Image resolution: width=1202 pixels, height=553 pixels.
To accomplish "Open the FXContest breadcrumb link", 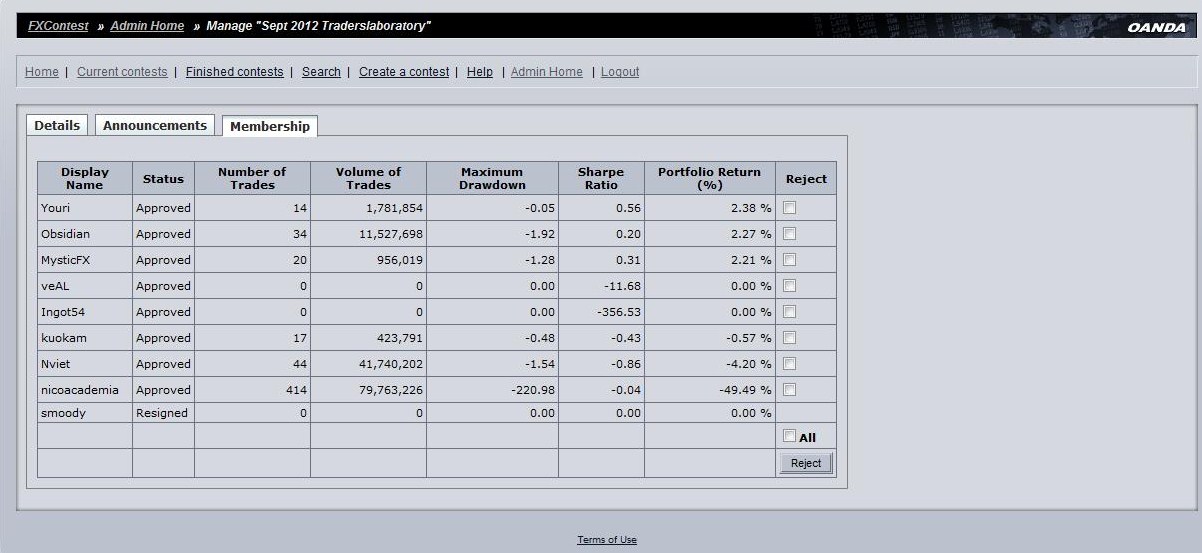I will click(x=58, y=26).
